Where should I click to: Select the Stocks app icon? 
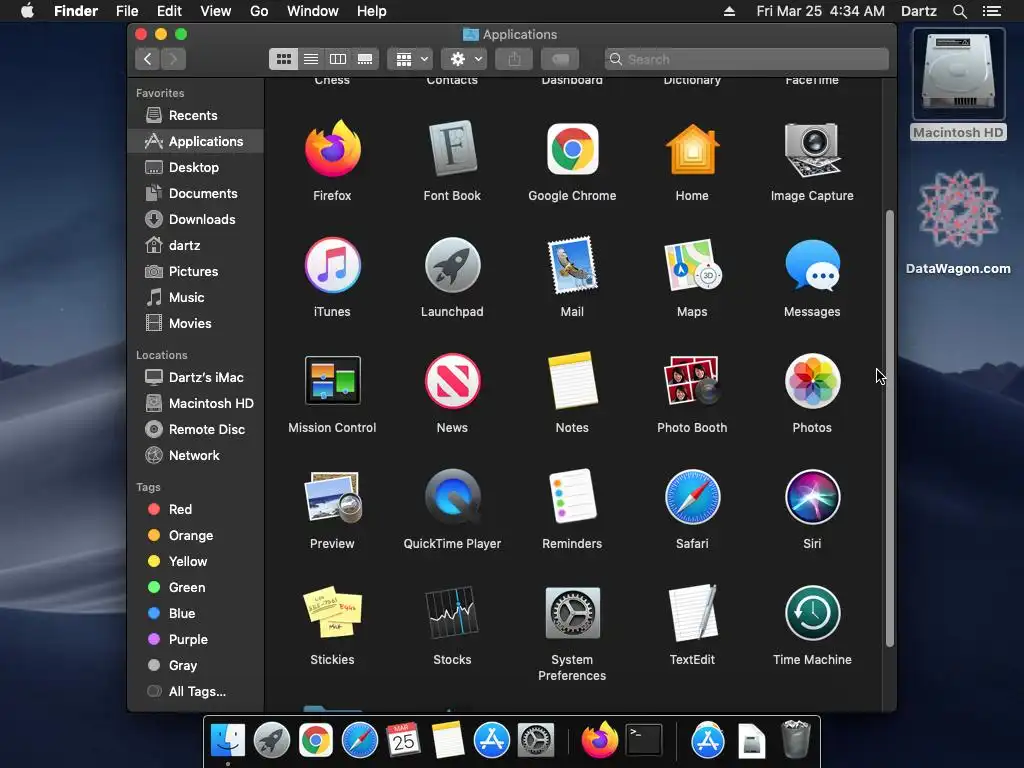pyautogui.click(x=452, y=613)
